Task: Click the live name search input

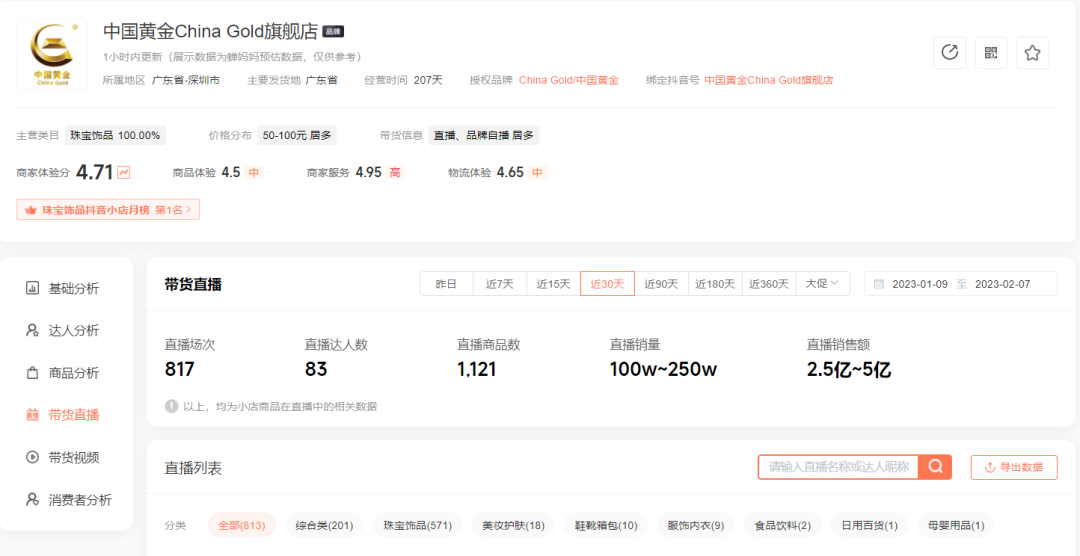Action: pyautogui.click(x=838, y=466)
